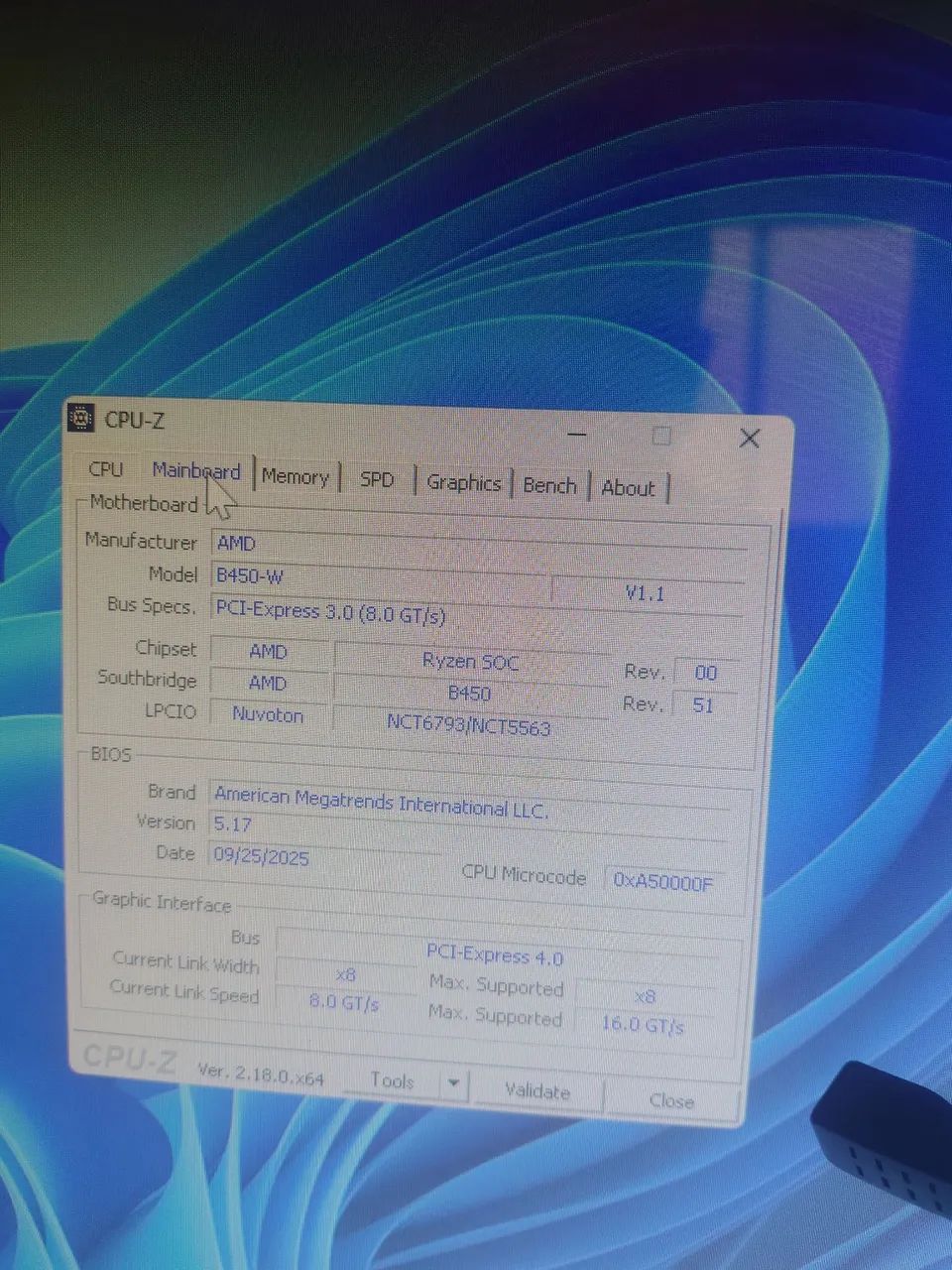952x1270 pixels.
Task: Select the LPCIO NCT6793/NCT5563 field
Action: coord(468,726)
